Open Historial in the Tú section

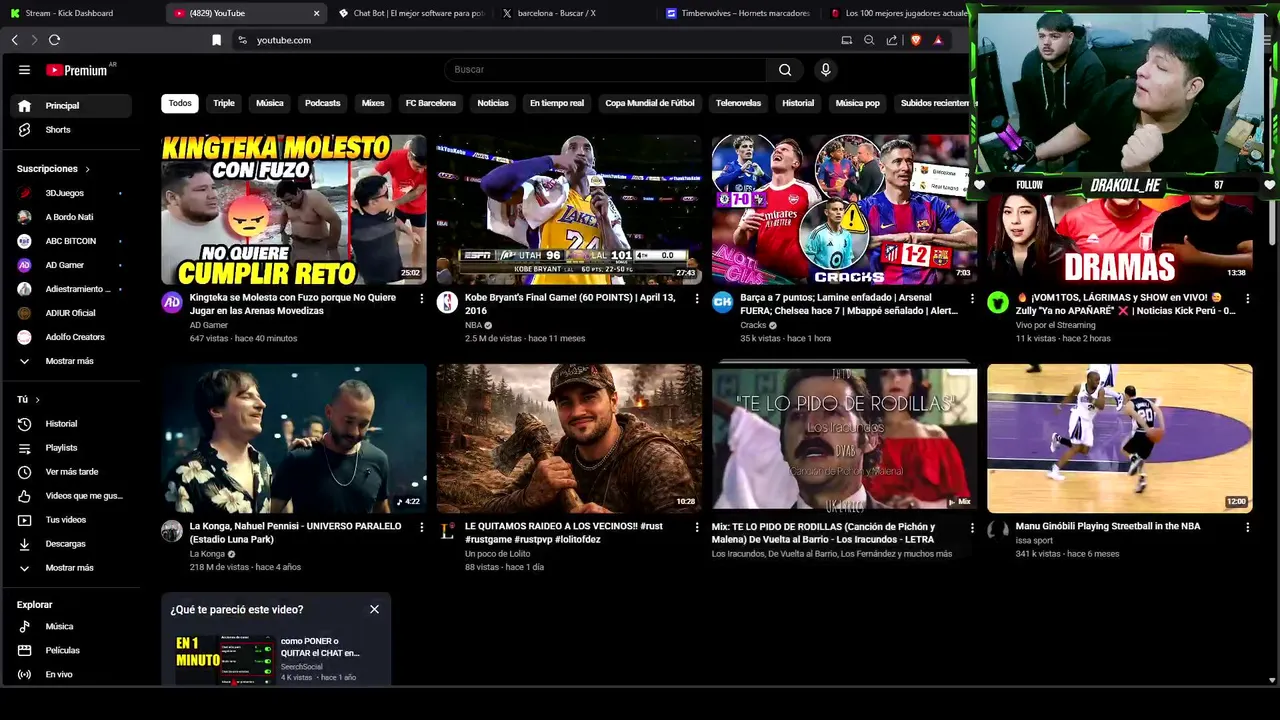(x=70, y=424)
